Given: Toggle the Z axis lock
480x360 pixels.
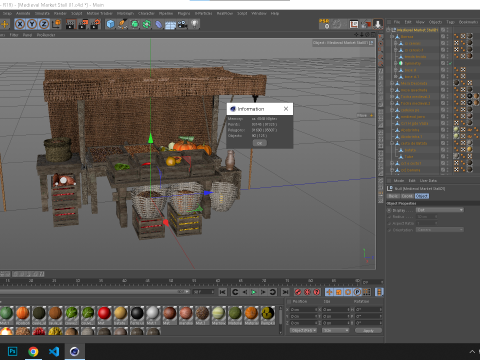Looking at the screenshot, I should coord(44,24).
